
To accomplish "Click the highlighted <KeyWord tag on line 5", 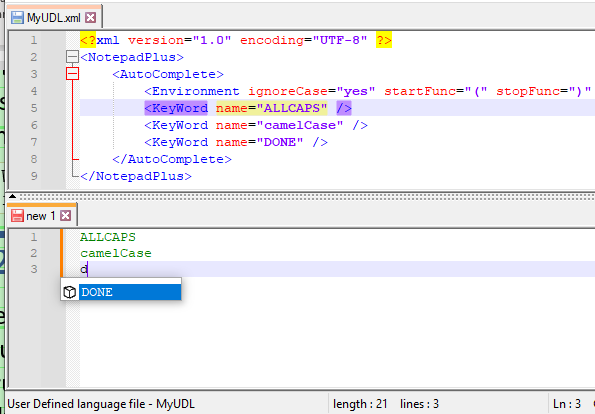I will point(176,108).
